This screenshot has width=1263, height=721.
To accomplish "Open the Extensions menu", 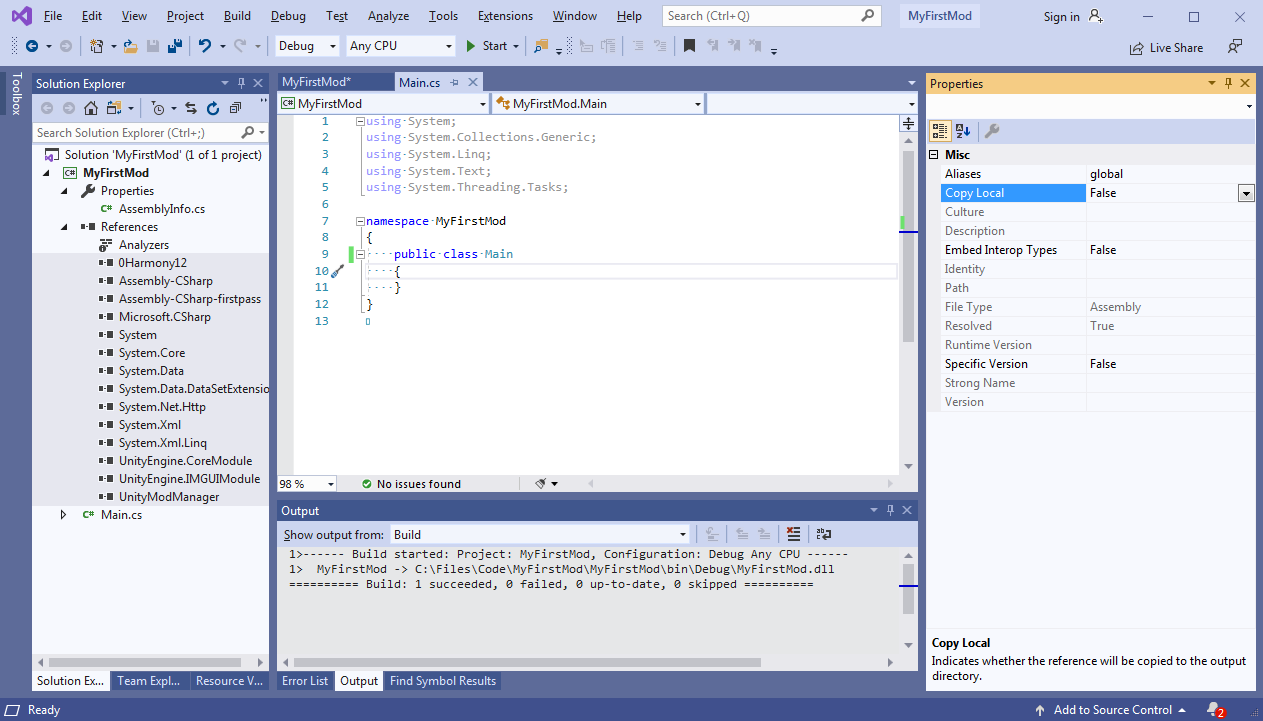I will point(505,16).
